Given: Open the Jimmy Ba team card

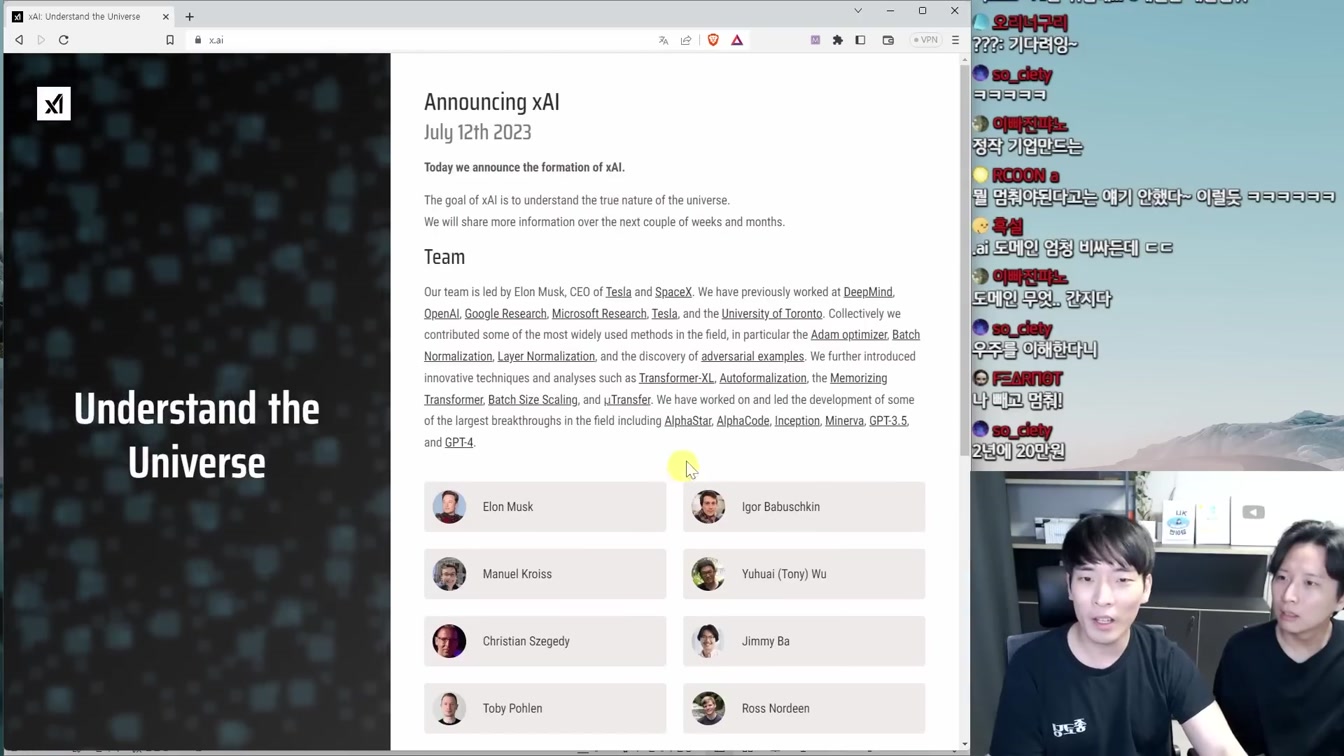Looking at the screenshot, I should [x=804, y=641].
